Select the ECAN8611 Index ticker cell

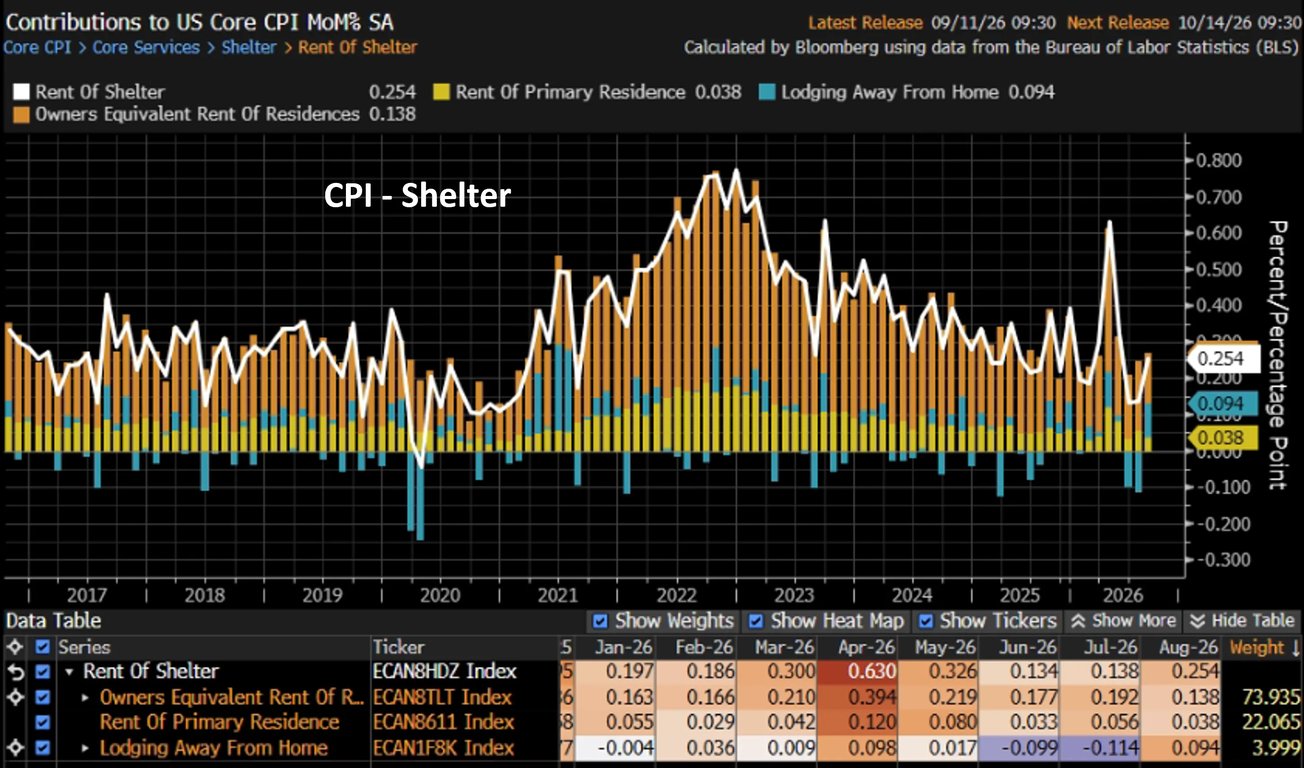pyautogui.click(x=442, y=722)
